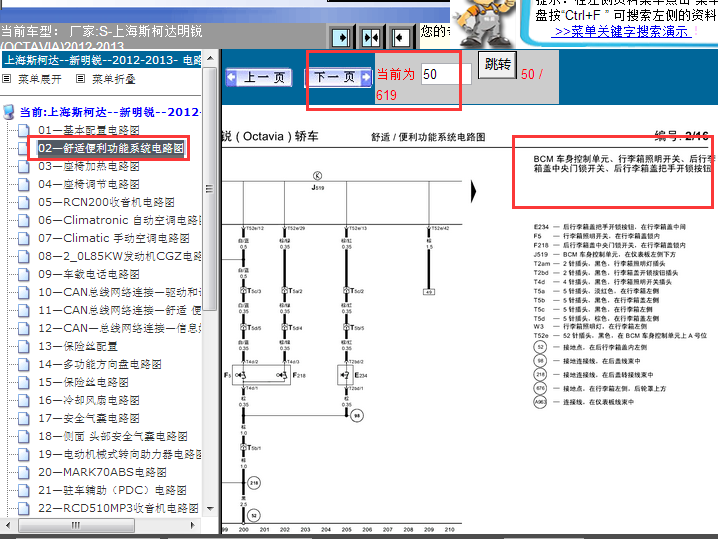
Task: Open 04—座椅调节电路图
Action: [89, 185]
